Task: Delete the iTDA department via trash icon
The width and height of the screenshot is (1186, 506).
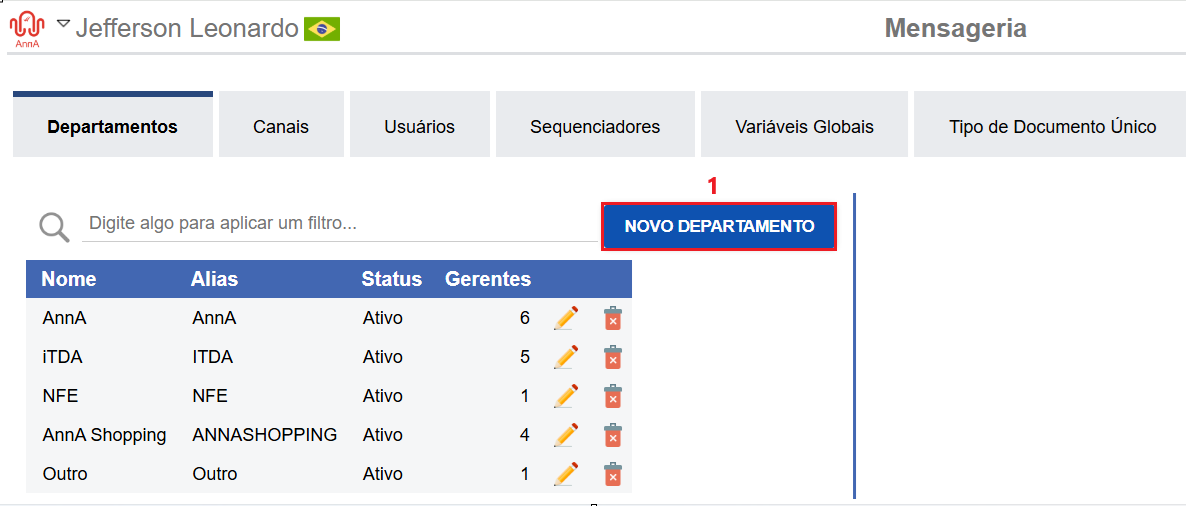Action: [x=613, y=357]
